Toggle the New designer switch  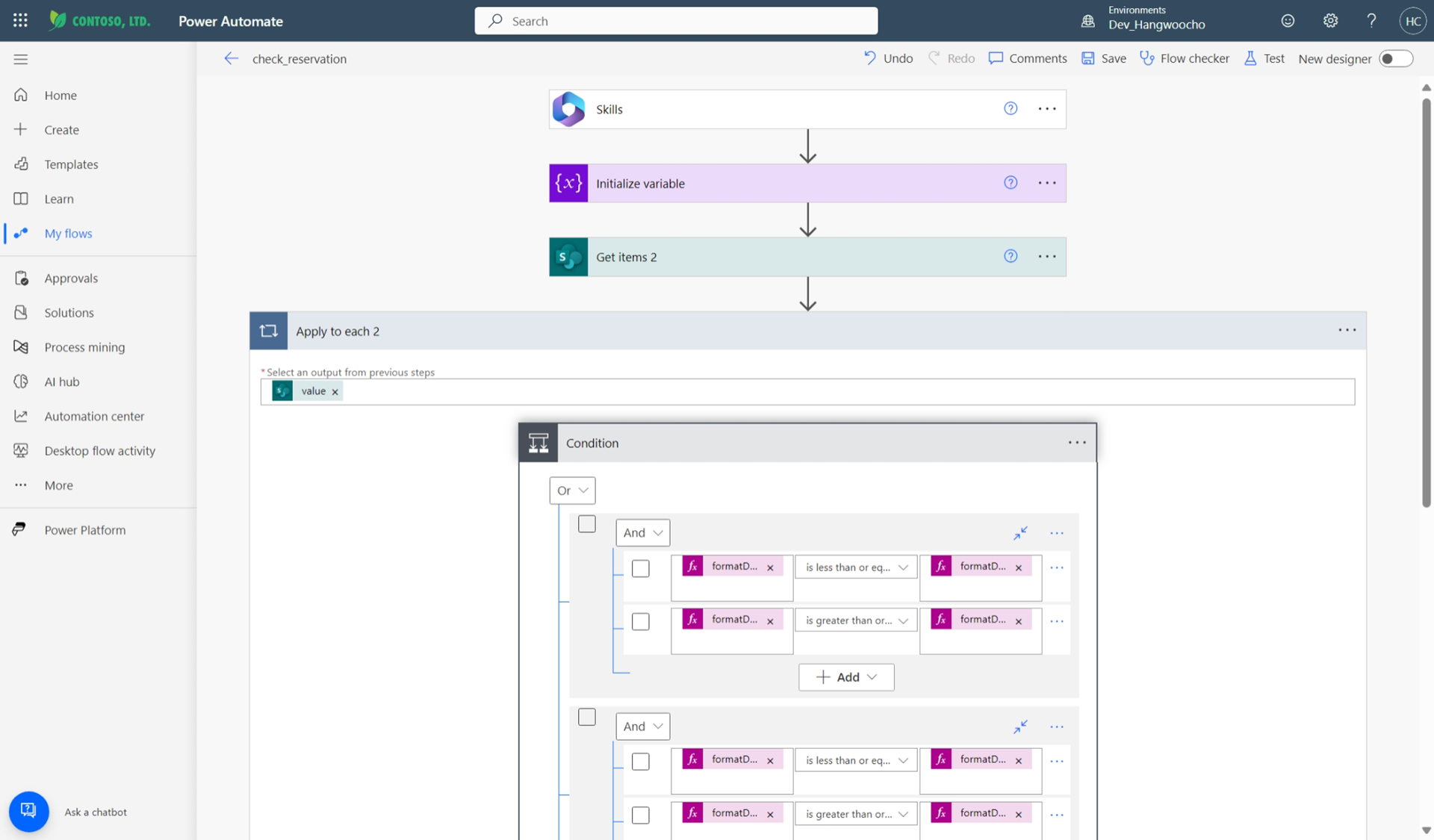tap(1395, 59)
